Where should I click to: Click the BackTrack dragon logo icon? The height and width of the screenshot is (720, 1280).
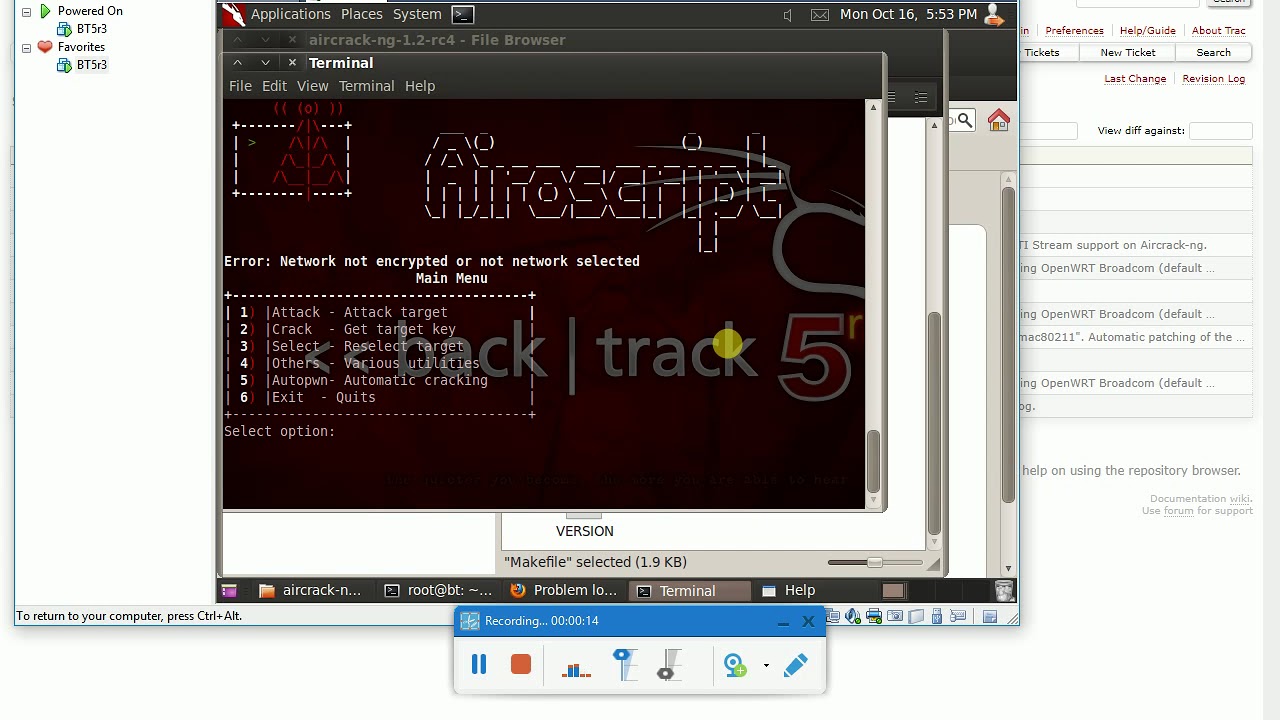click(233, 14)
